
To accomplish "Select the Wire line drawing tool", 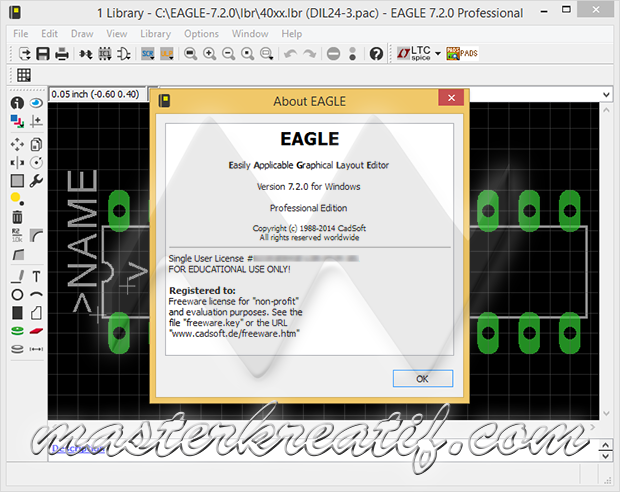I will [x=17, y=276].
